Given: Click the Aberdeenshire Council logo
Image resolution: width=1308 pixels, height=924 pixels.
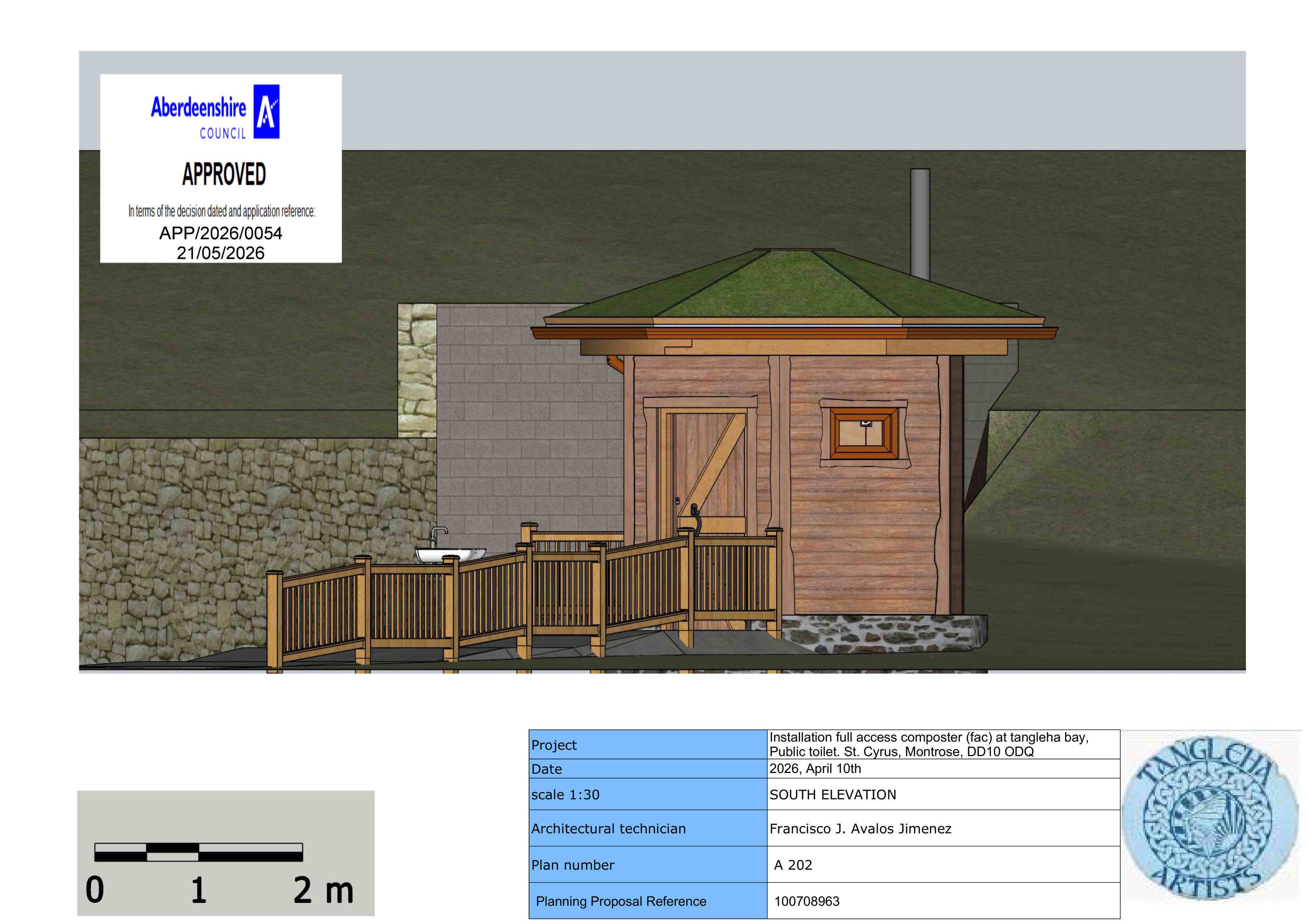Looking at the screenshot, I should (215, 112).
